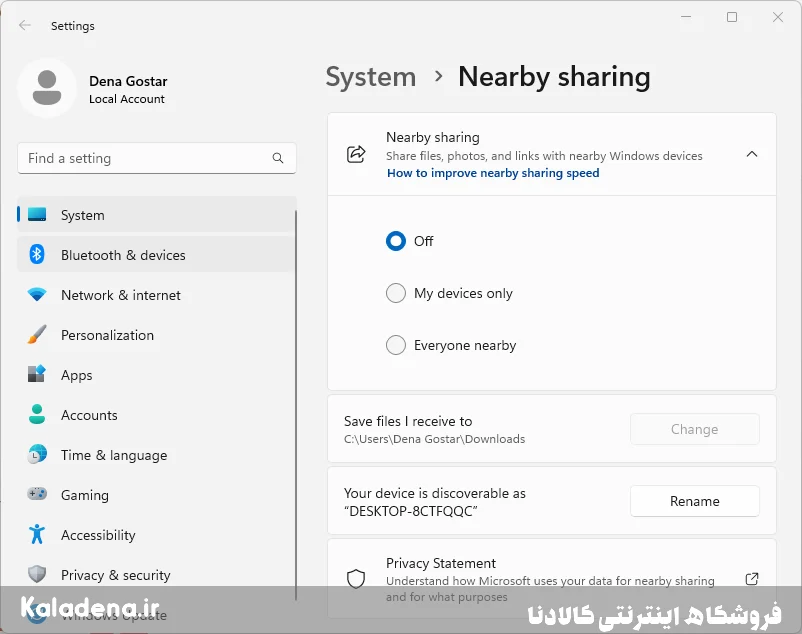802x634 pixels.
Task: Click the Accessibility figure icon
Action: (37, 534)
